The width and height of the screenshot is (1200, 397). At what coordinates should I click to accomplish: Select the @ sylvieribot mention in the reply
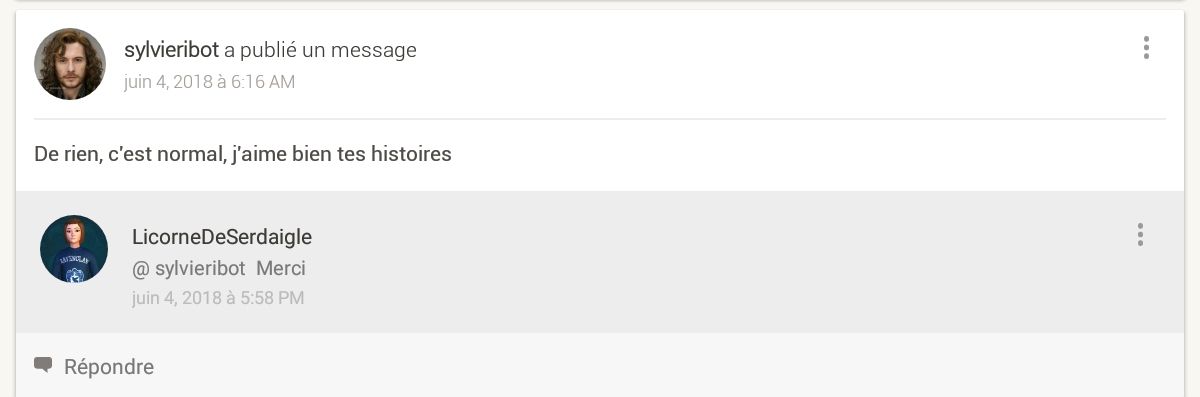[x=189, y=269]
